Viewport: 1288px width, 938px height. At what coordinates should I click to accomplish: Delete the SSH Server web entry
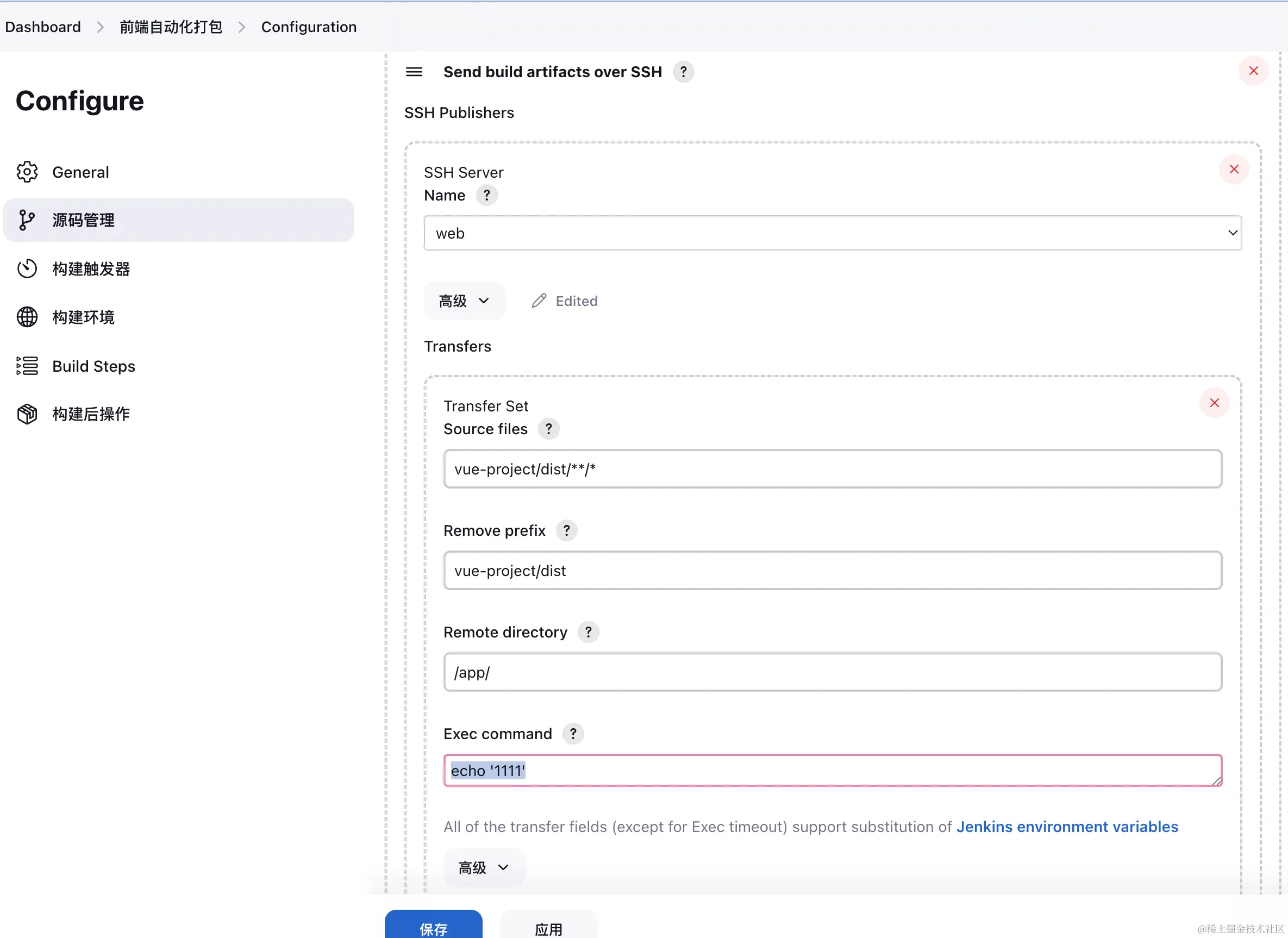(1234, 169)
